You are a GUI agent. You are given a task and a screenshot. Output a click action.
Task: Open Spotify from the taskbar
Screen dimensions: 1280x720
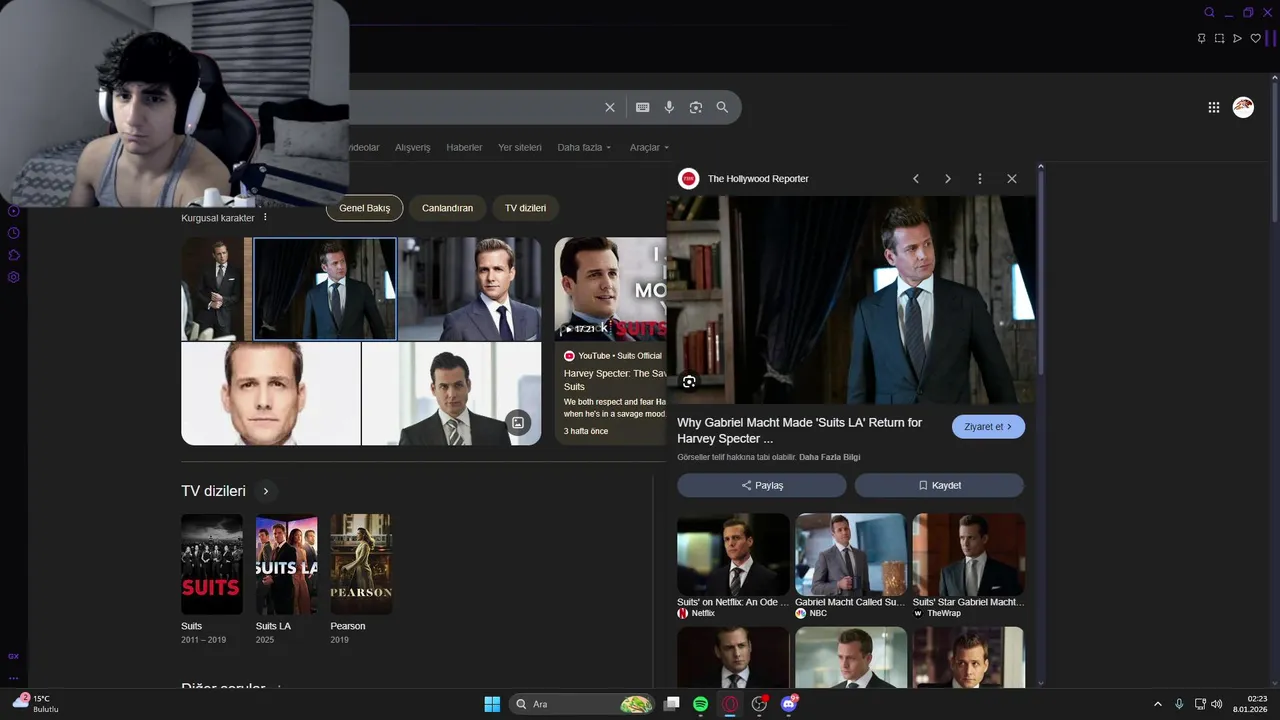point(701,704)
